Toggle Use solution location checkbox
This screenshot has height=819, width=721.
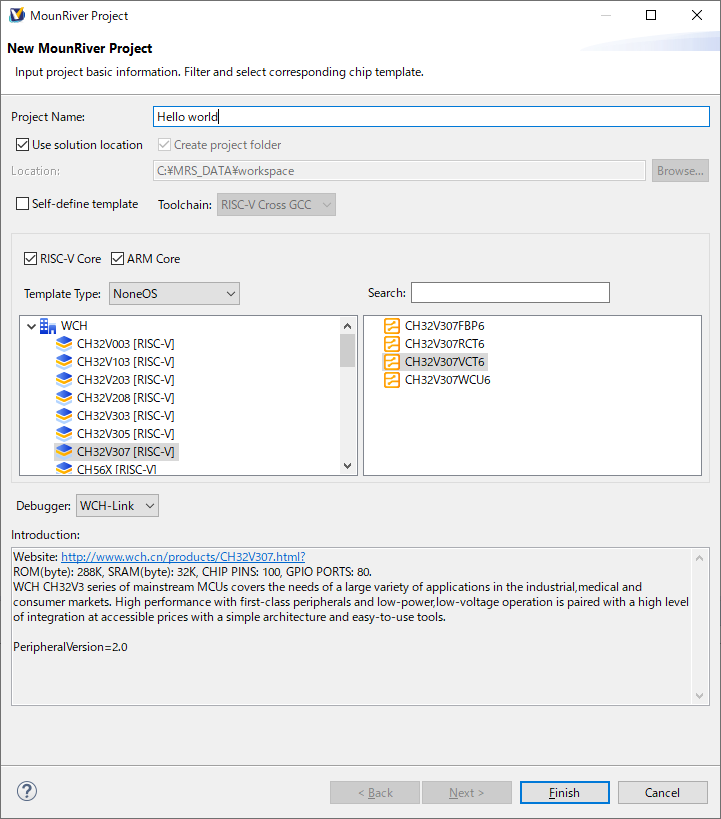tap(22, 145)
